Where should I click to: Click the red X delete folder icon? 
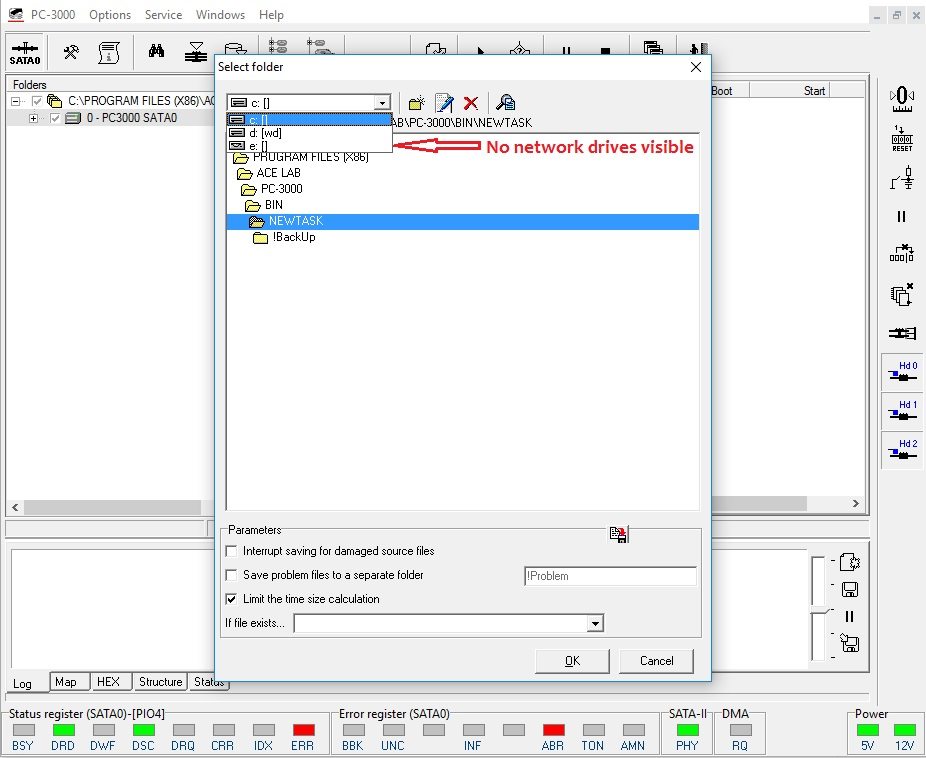pyautogui.click(x=471, y=103)
